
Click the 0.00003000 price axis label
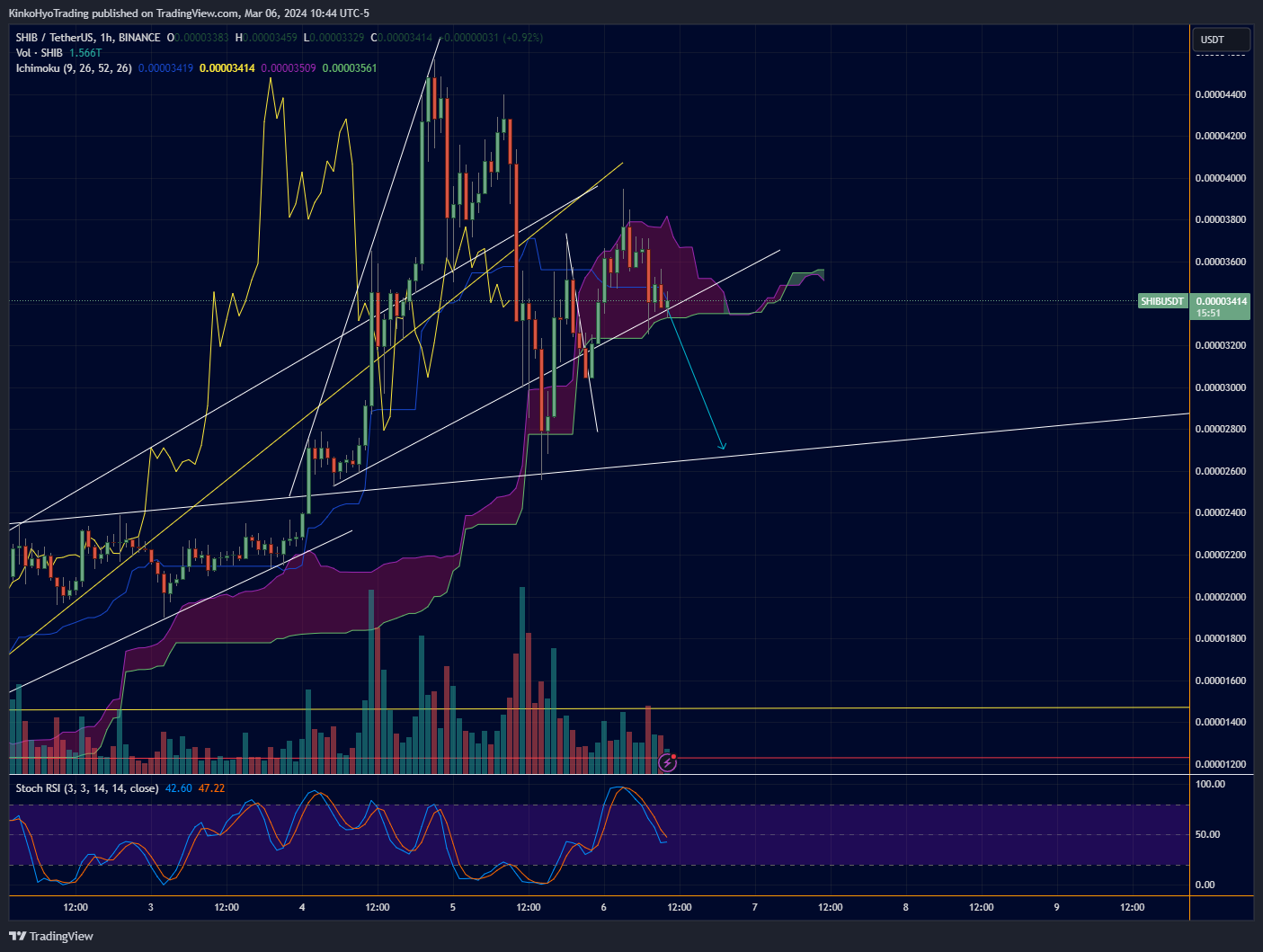pos(1221,387)
